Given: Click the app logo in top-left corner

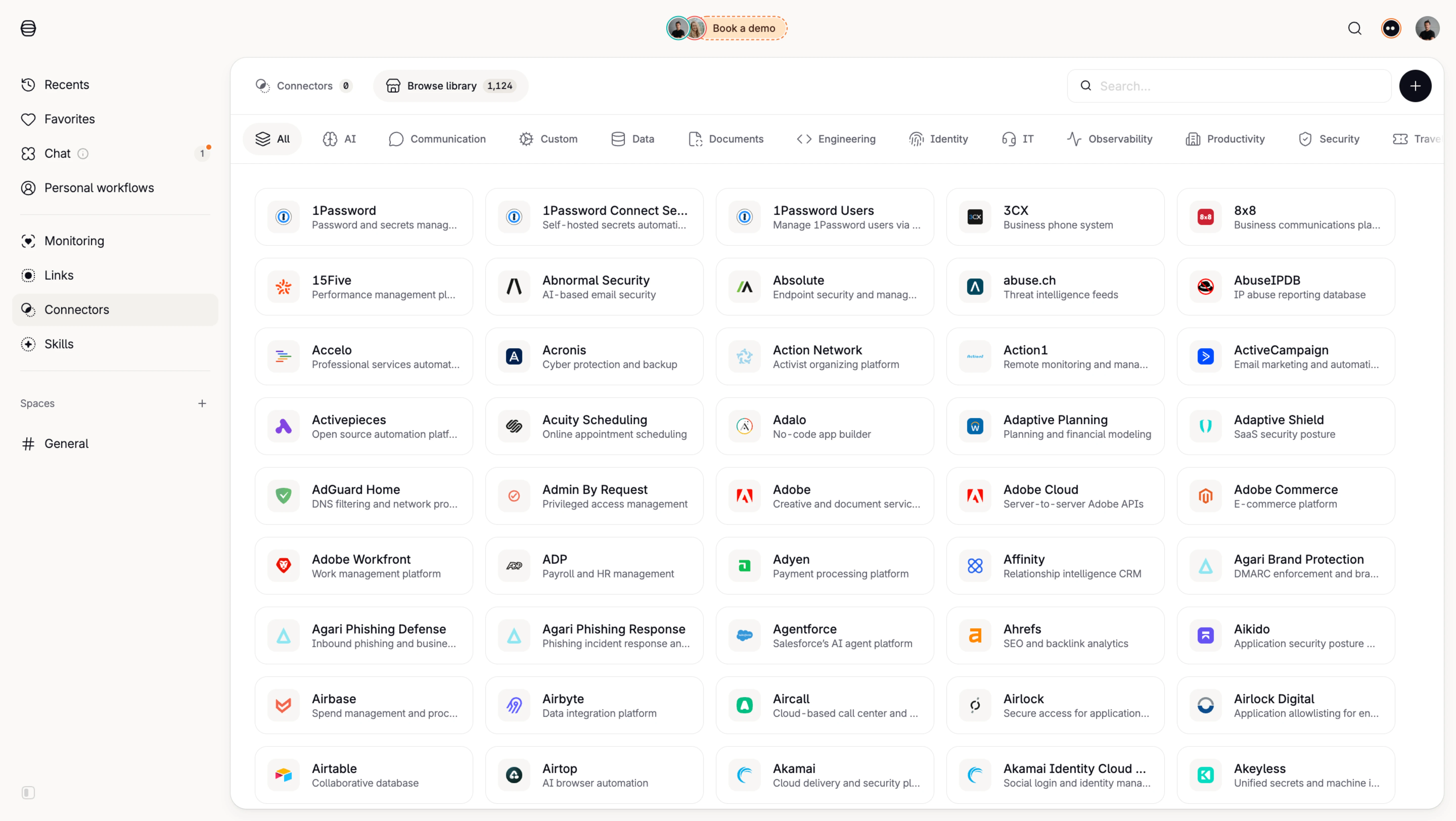Looking at the screenshot, I should (x=28, y=28).
